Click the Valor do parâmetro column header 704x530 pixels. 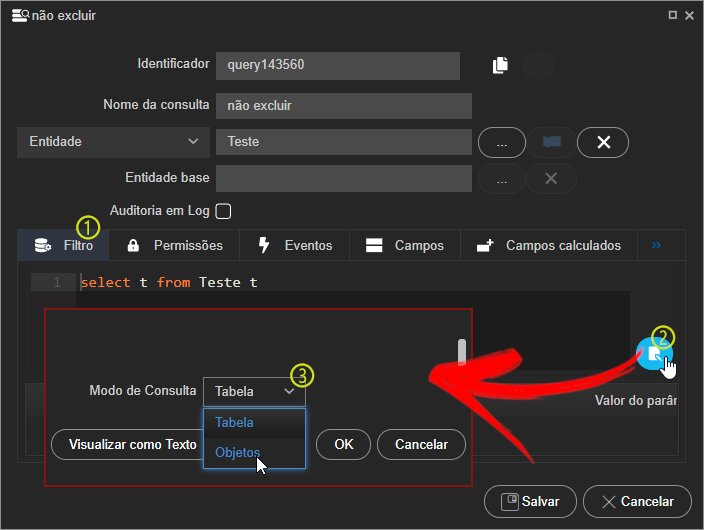(636, 400)
